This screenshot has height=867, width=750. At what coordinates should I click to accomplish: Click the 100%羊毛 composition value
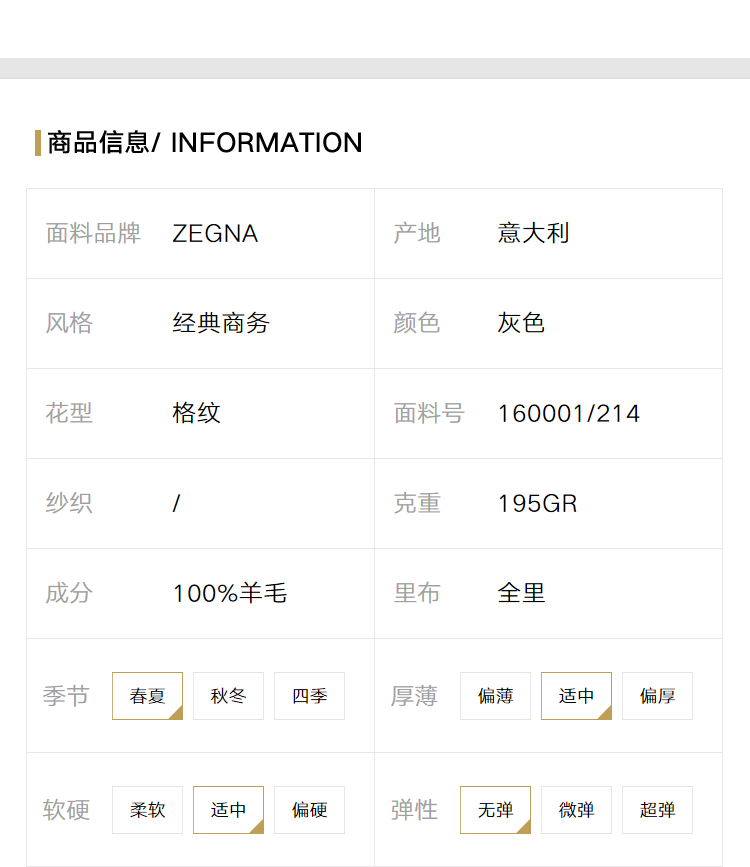coord(230,593)
